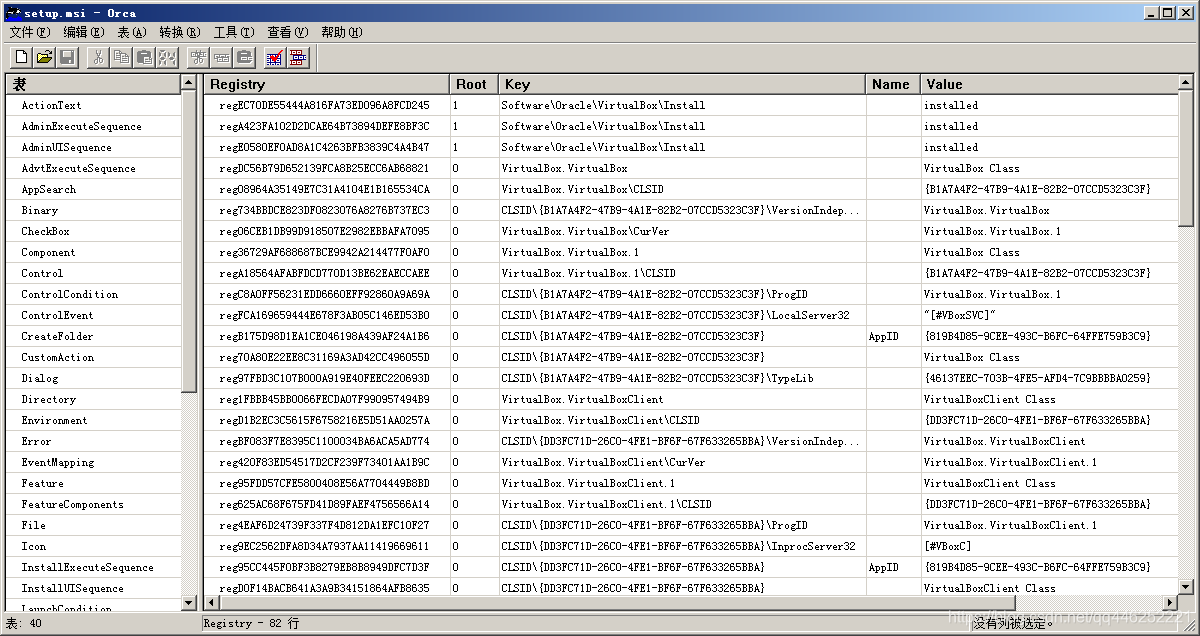Open the 工具(T) menu
Screen dimensions: 1200x636
[233, 32]
